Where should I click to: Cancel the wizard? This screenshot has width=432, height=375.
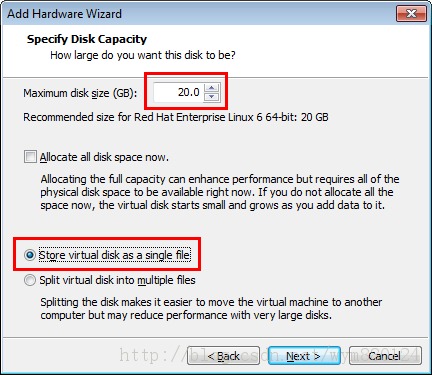(x=385, y=356)
